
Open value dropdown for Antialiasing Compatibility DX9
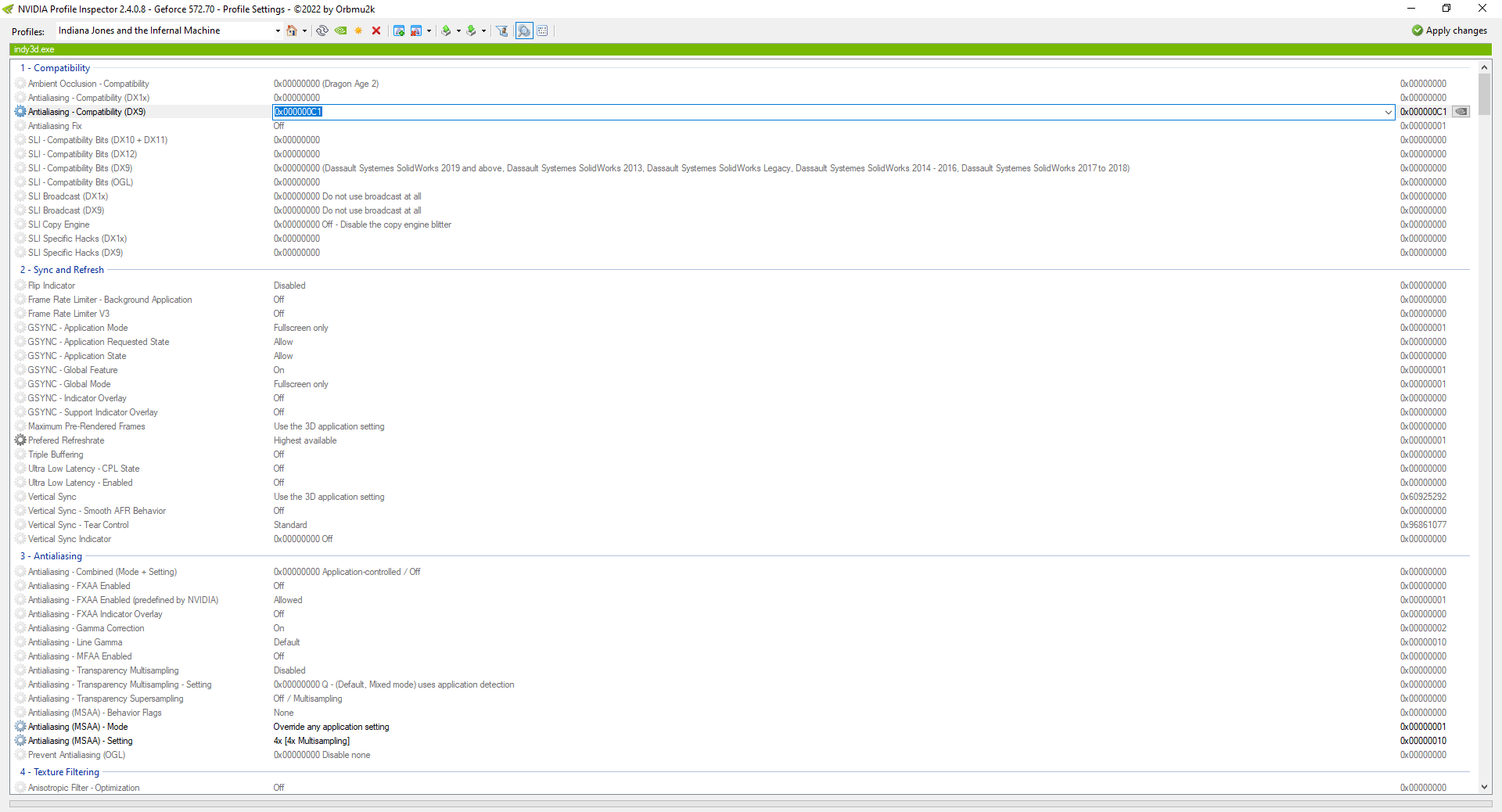pos(1389,112)
